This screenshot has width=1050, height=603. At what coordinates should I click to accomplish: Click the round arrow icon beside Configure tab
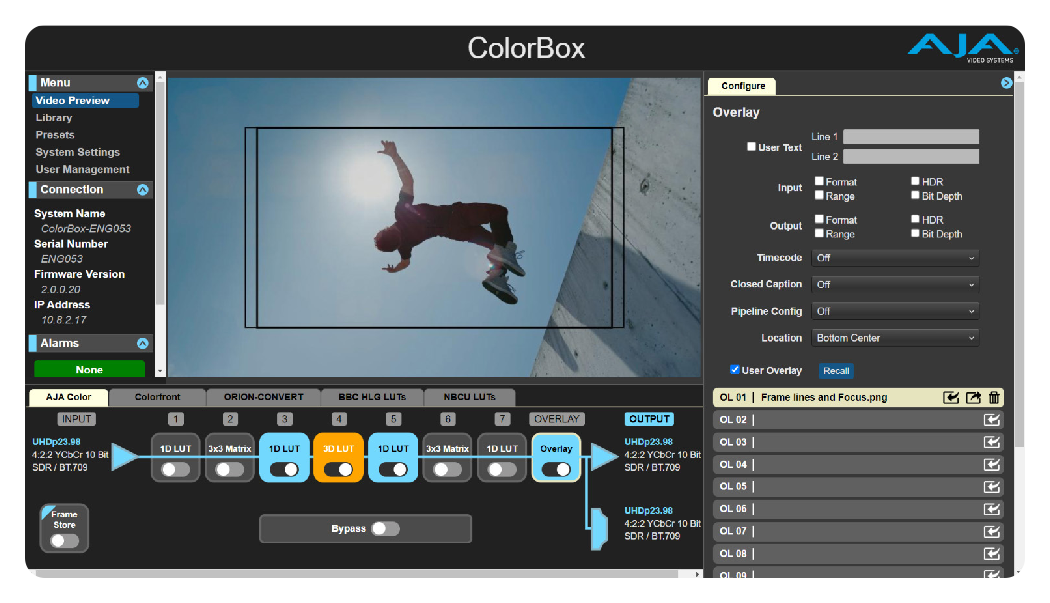(1006, 83)
